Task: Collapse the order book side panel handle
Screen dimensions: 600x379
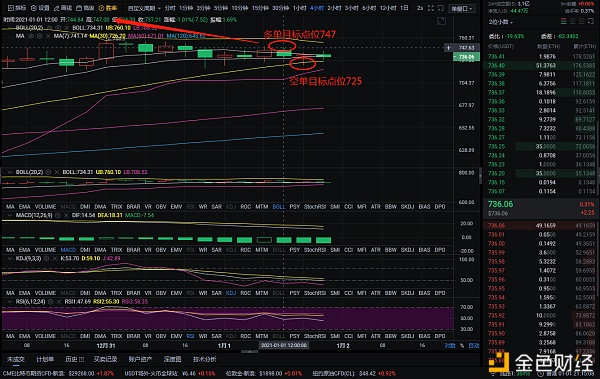Action: (x=481, y=176)
